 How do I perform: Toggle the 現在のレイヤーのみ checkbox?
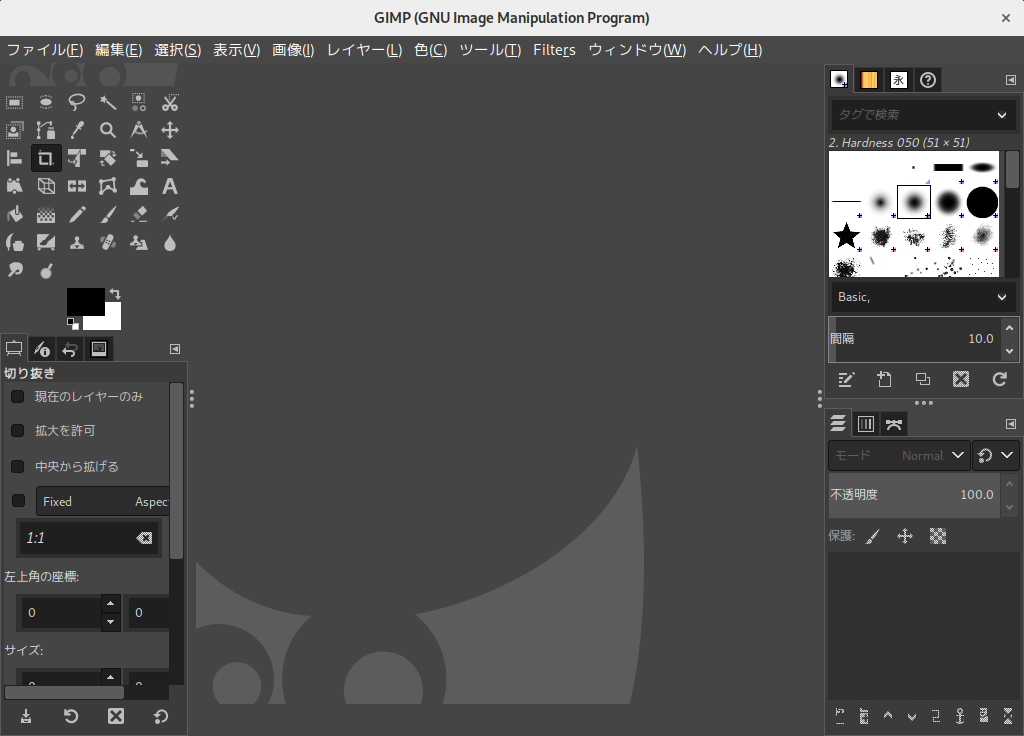coord(18,396)
